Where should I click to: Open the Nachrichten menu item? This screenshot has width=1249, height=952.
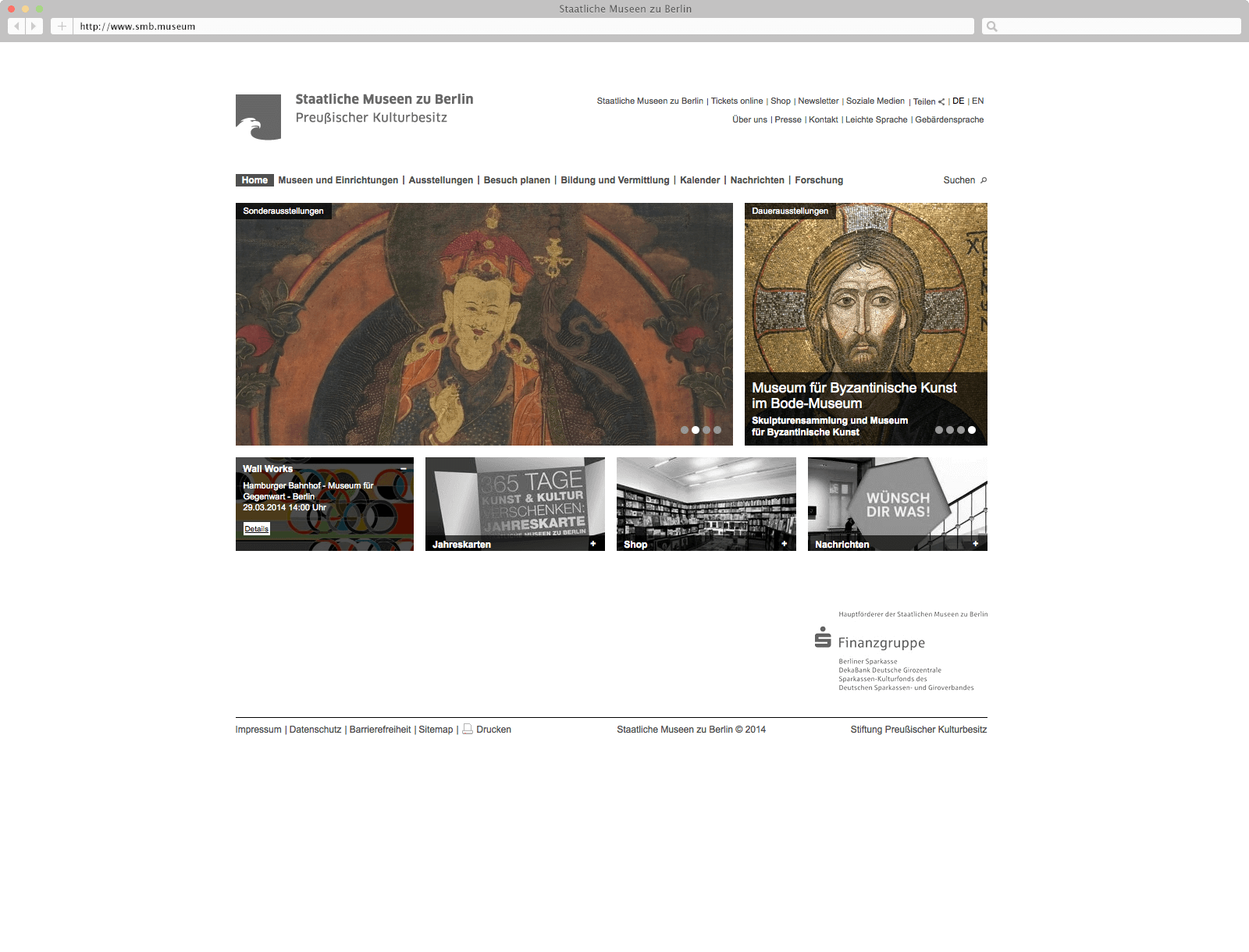(x=757, y=180)
